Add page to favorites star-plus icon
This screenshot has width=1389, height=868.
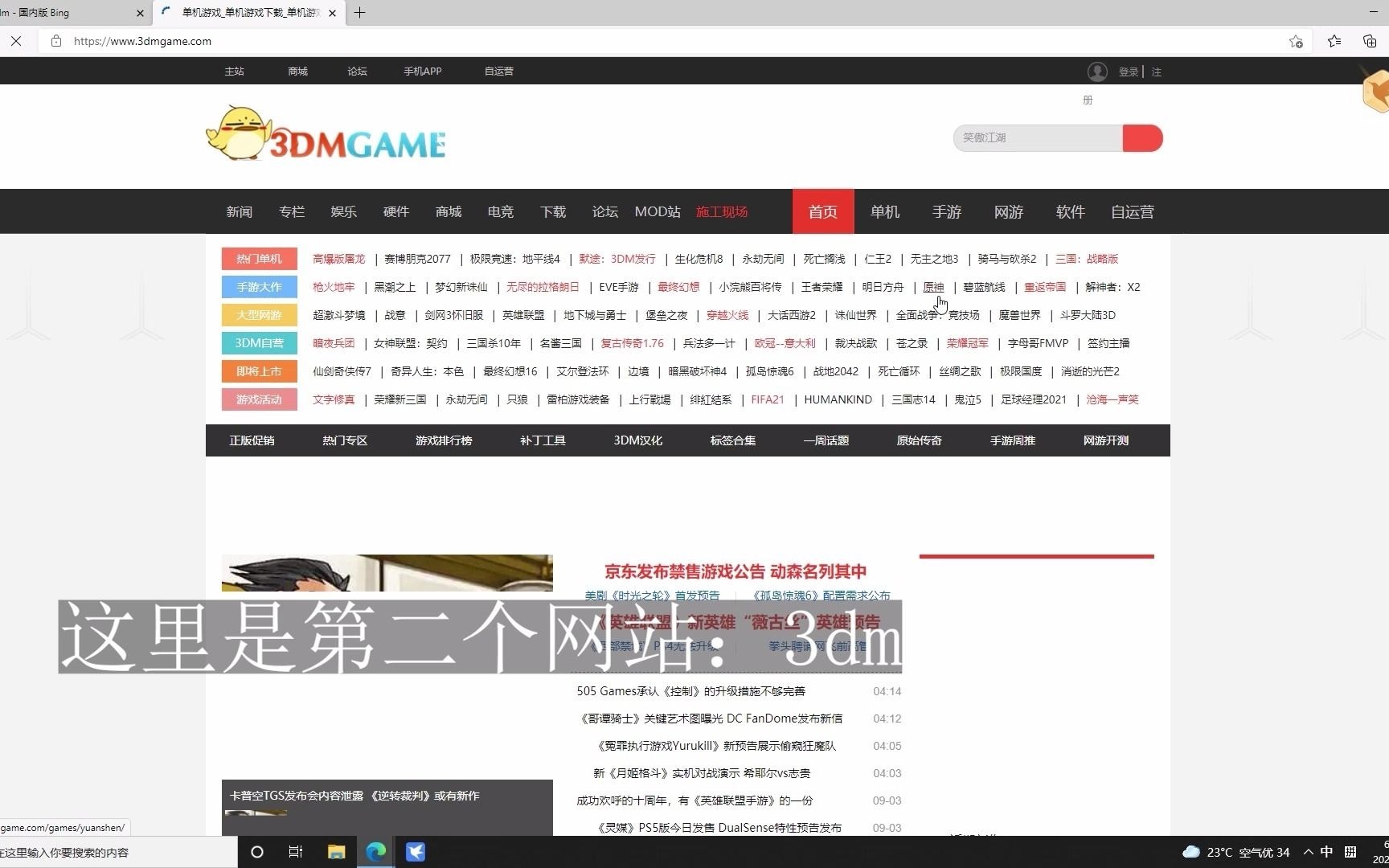(x=1296, y=41)
